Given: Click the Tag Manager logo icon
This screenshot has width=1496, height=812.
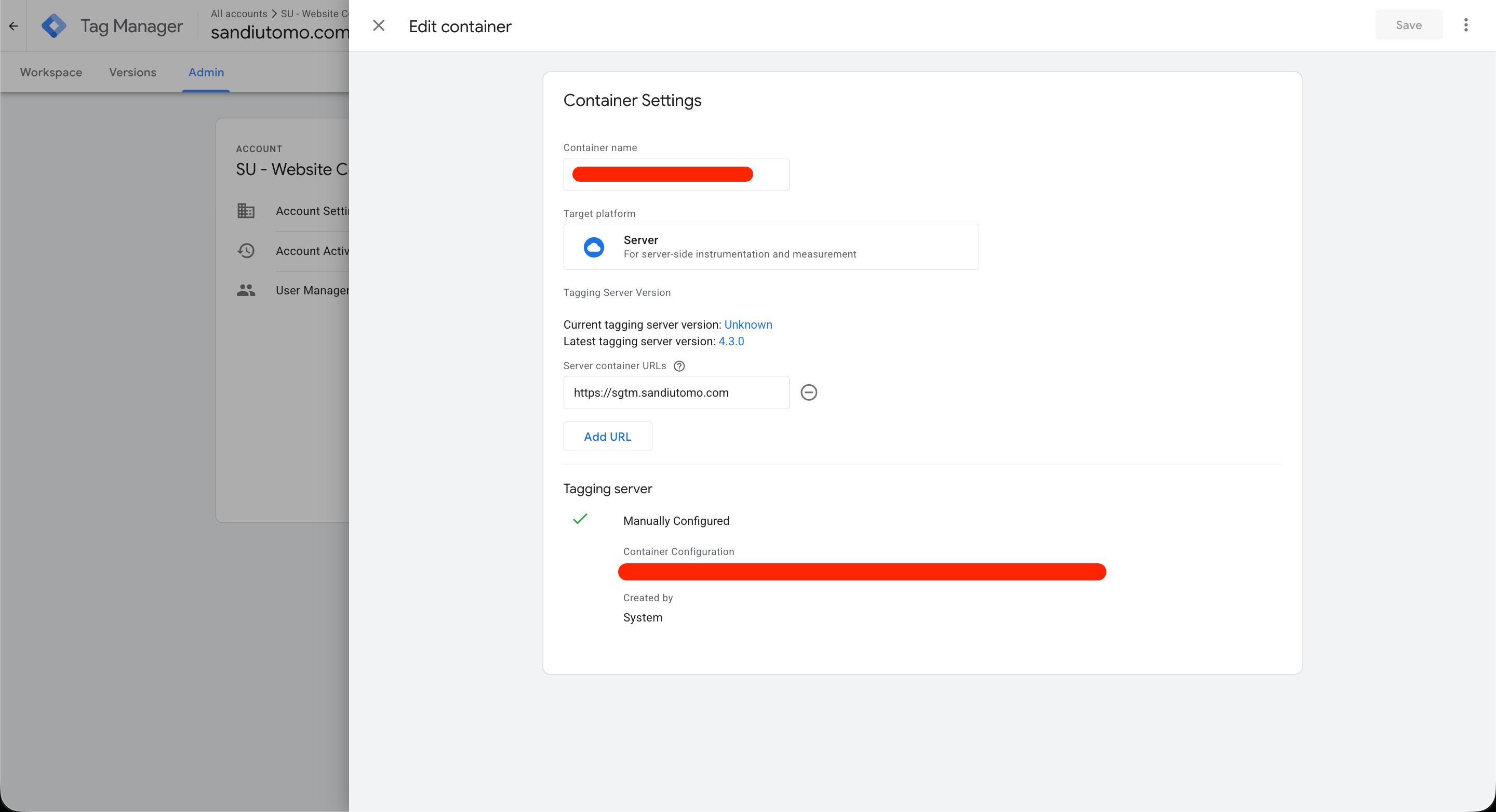Looking at the screenshot, I should click(54, 26).
